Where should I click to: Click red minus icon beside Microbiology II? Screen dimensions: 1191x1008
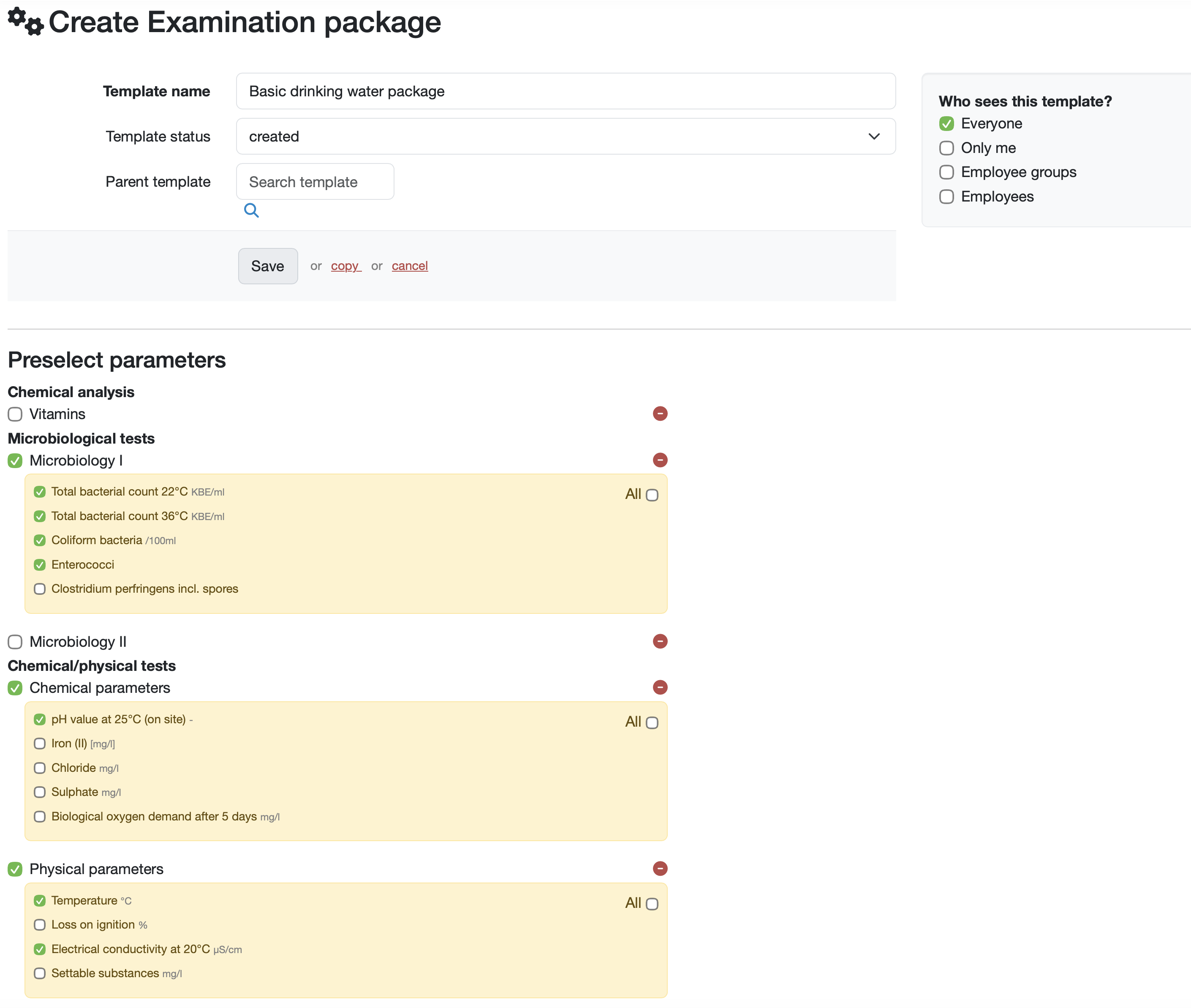pos(660,641)
